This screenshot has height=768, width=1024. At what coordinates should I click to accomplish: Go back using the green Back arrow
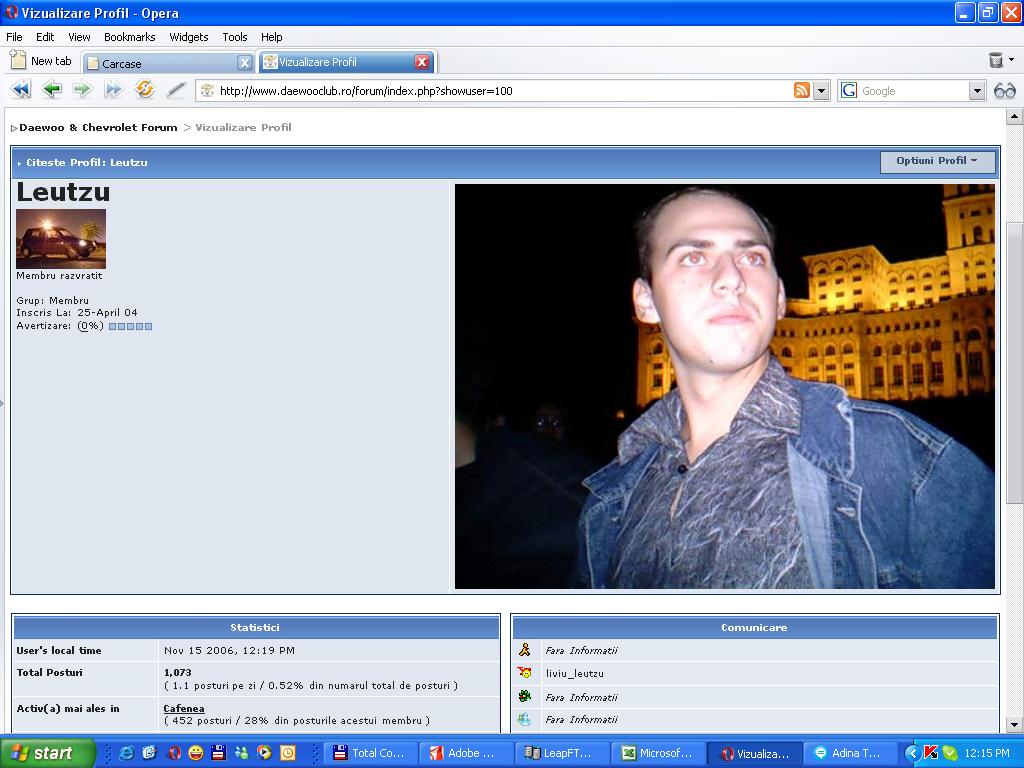(x=52, y=90)
